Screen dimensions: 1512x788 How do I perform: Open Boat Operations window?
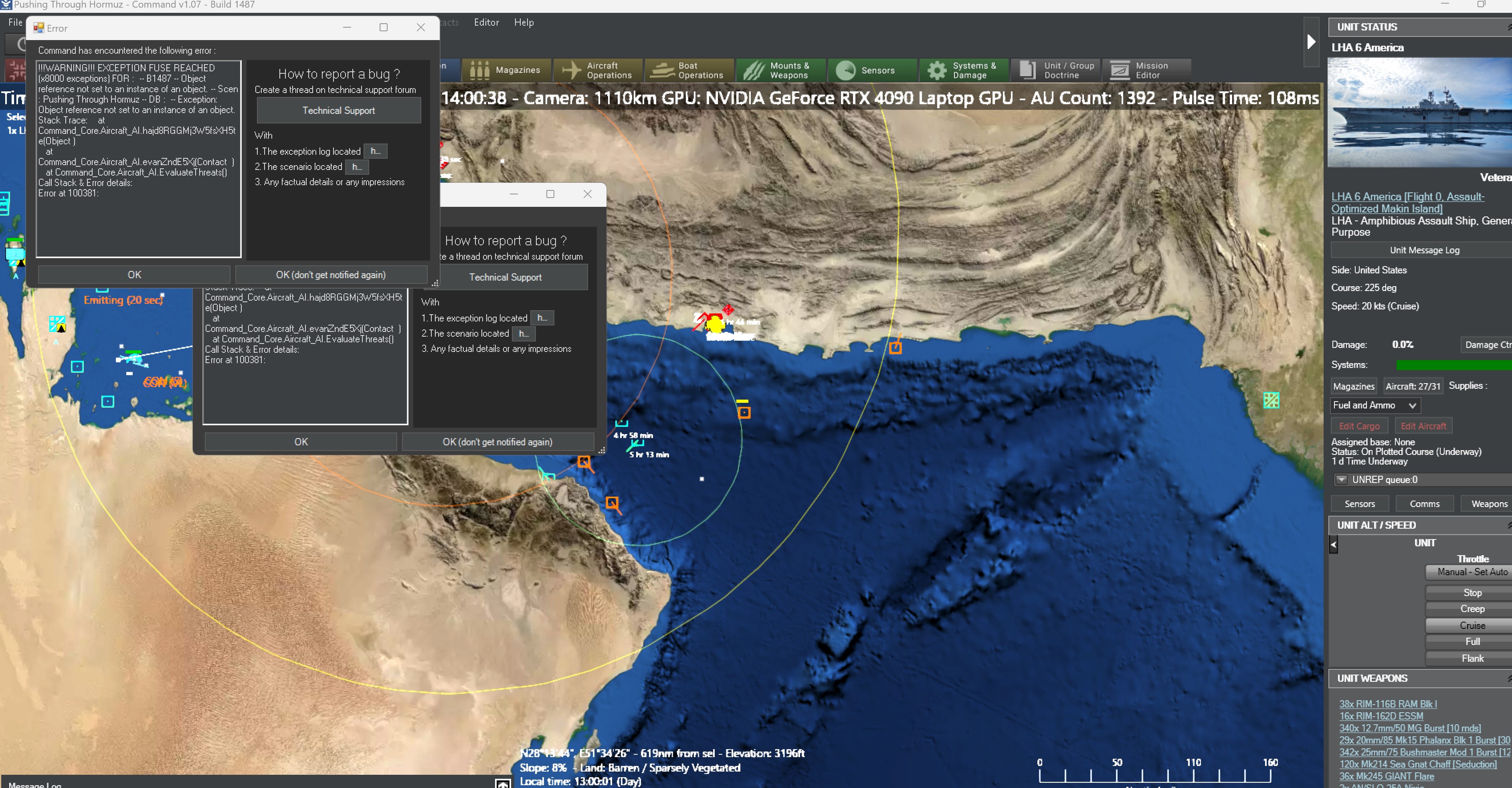pos(690,71)
